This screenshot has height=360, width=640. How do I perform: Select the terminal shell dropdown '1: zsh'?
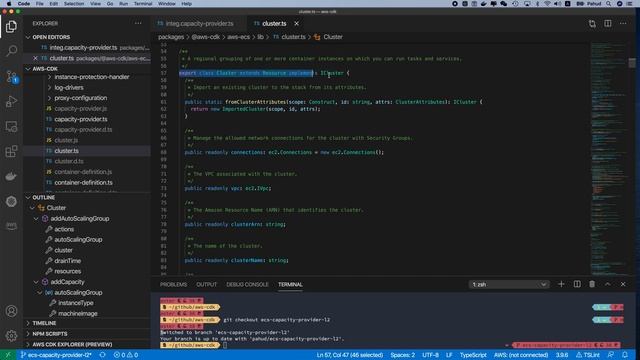(x=509, y=284)
